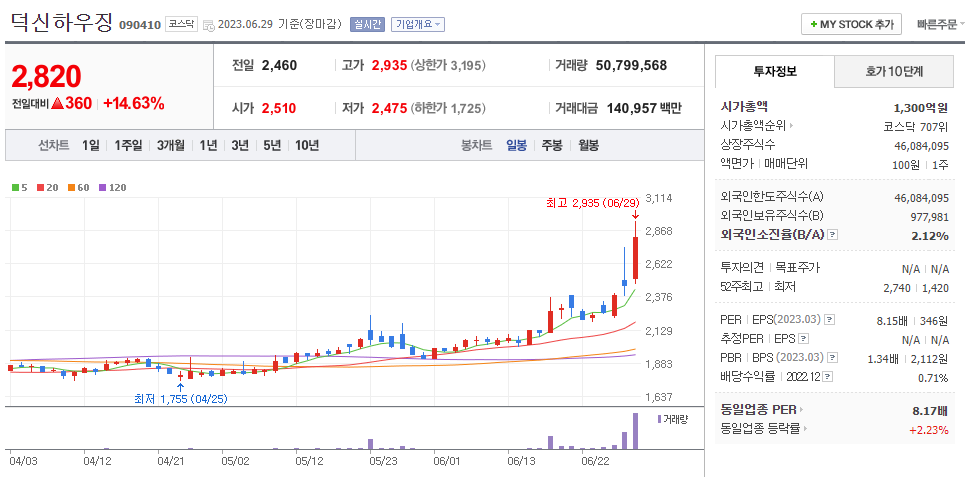
Task: Open help icon next to 배당수익률 2022.12
Action: click(x=828, y=377)
